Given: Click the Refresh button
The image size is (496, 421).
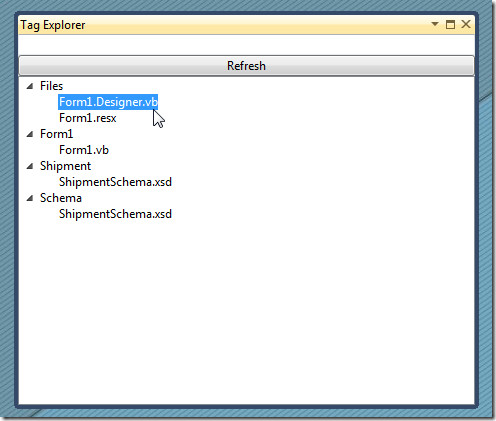Looking at the screenshot, I should [x=246, y=66].
